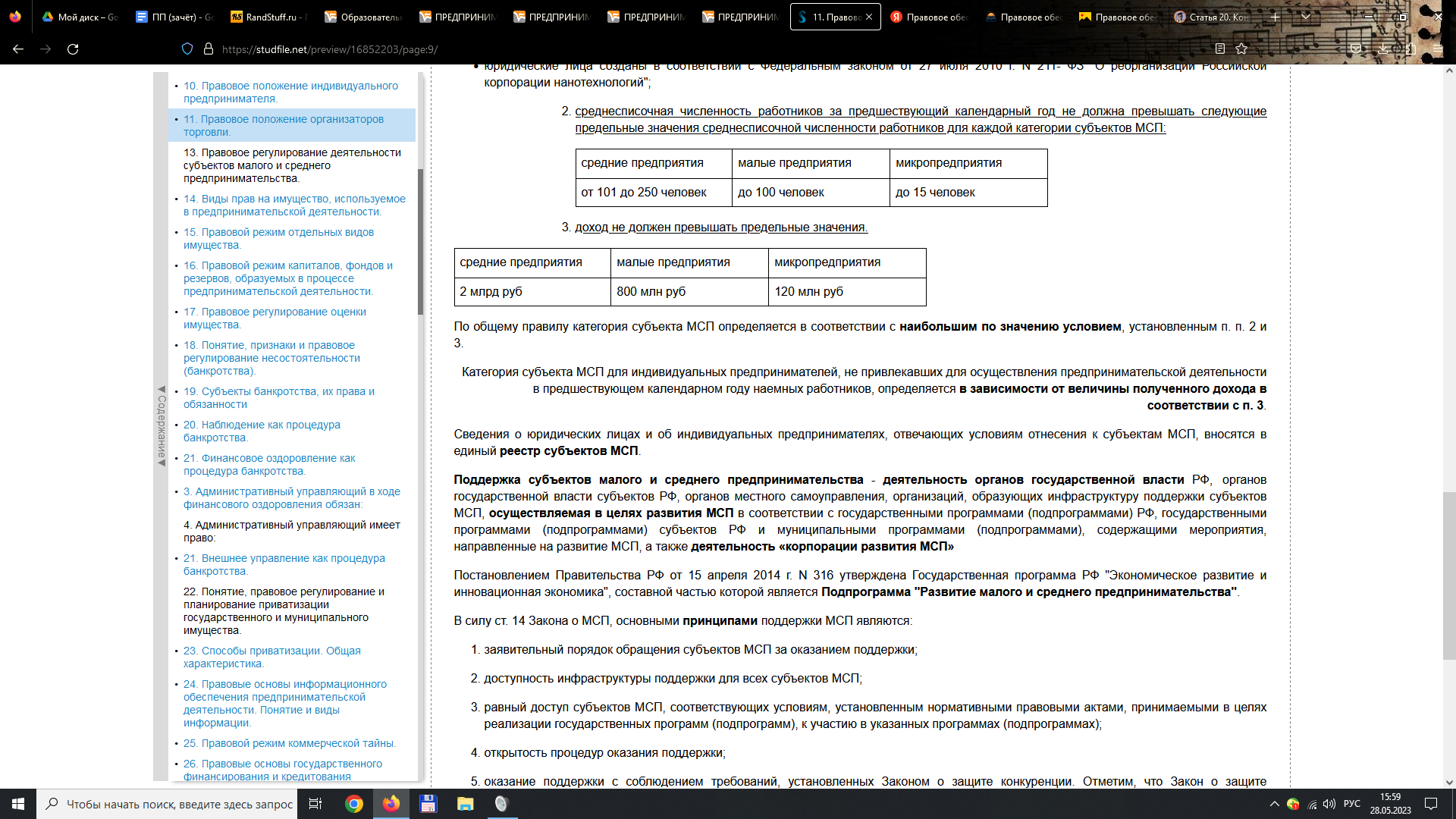The width and height of the screenshot is (1456, 819).
Task: Open '16. Правовой режим капиталов, фондов' link
Action: 288,278
